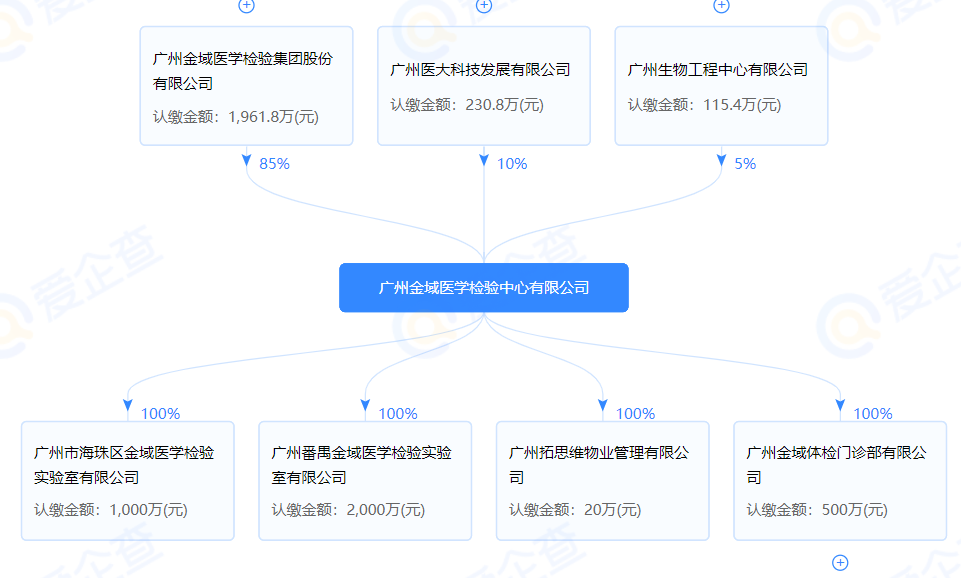Click 认缴金额: 1,961.8万(元) text
Screen dimensions: 961x579
(236, 117)
